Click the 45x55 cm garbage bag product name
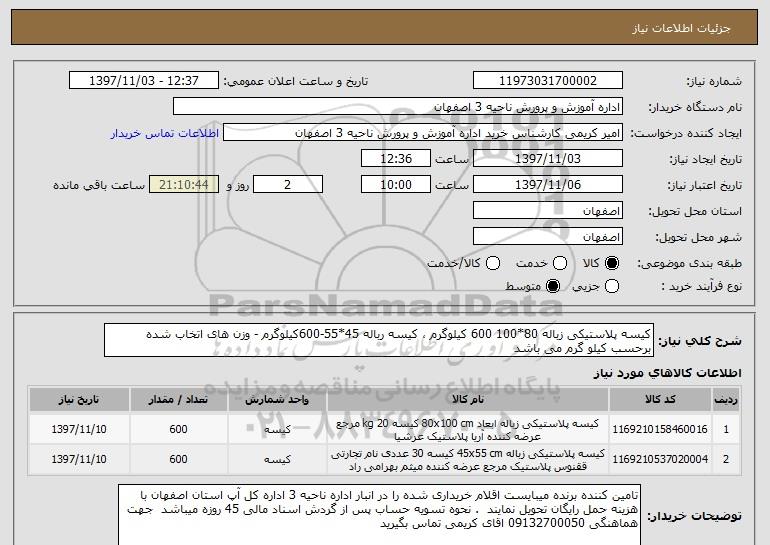770x545 pixels. coord(468,460)
